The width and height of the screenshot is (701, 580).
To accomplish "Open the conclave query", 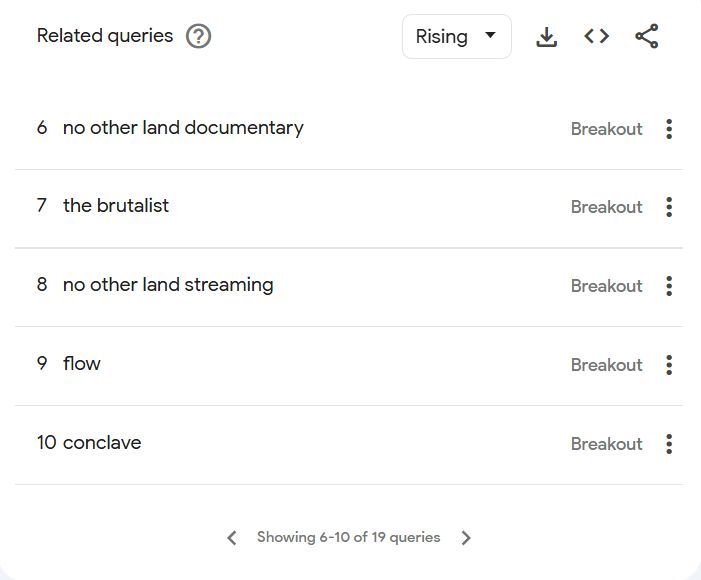I will click(102, 443).
